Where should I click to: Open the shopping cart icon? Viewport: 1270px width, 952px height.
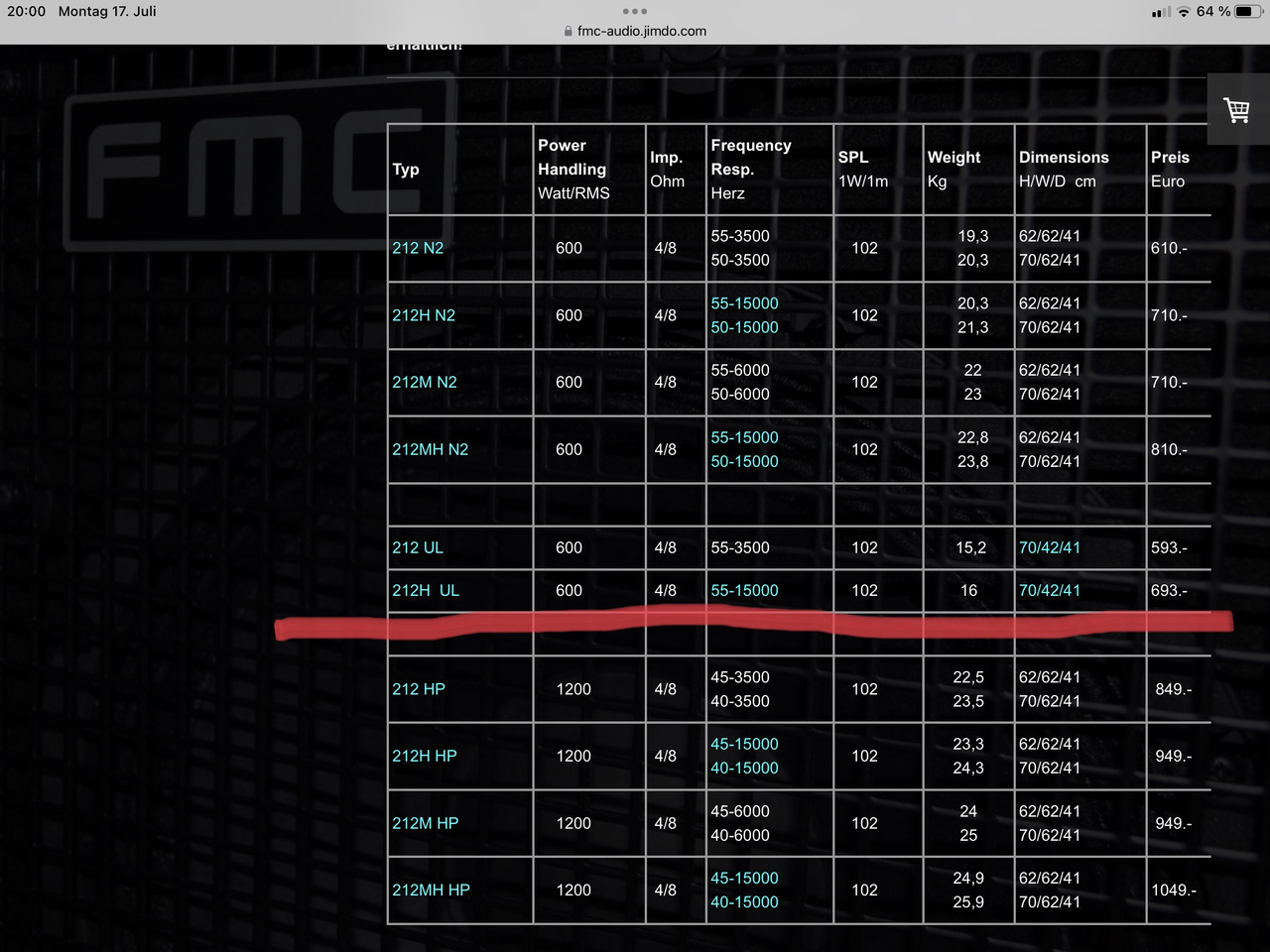(1237, 110)
